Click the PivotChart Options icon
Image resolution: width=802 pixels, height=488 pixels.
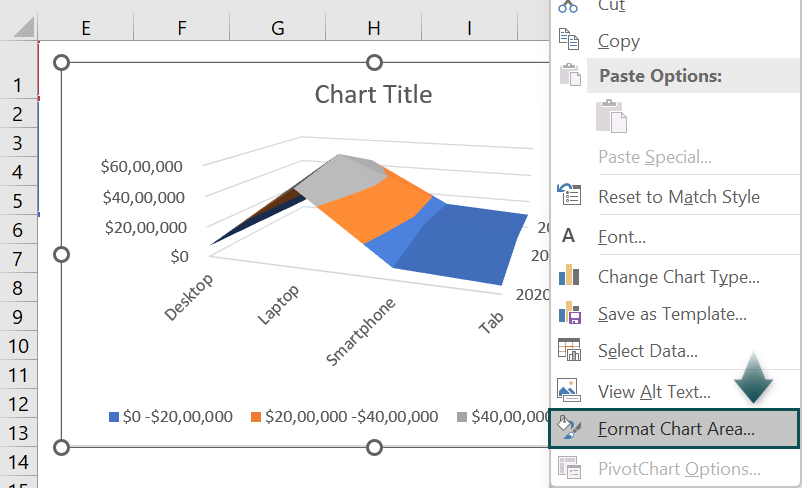569,468
